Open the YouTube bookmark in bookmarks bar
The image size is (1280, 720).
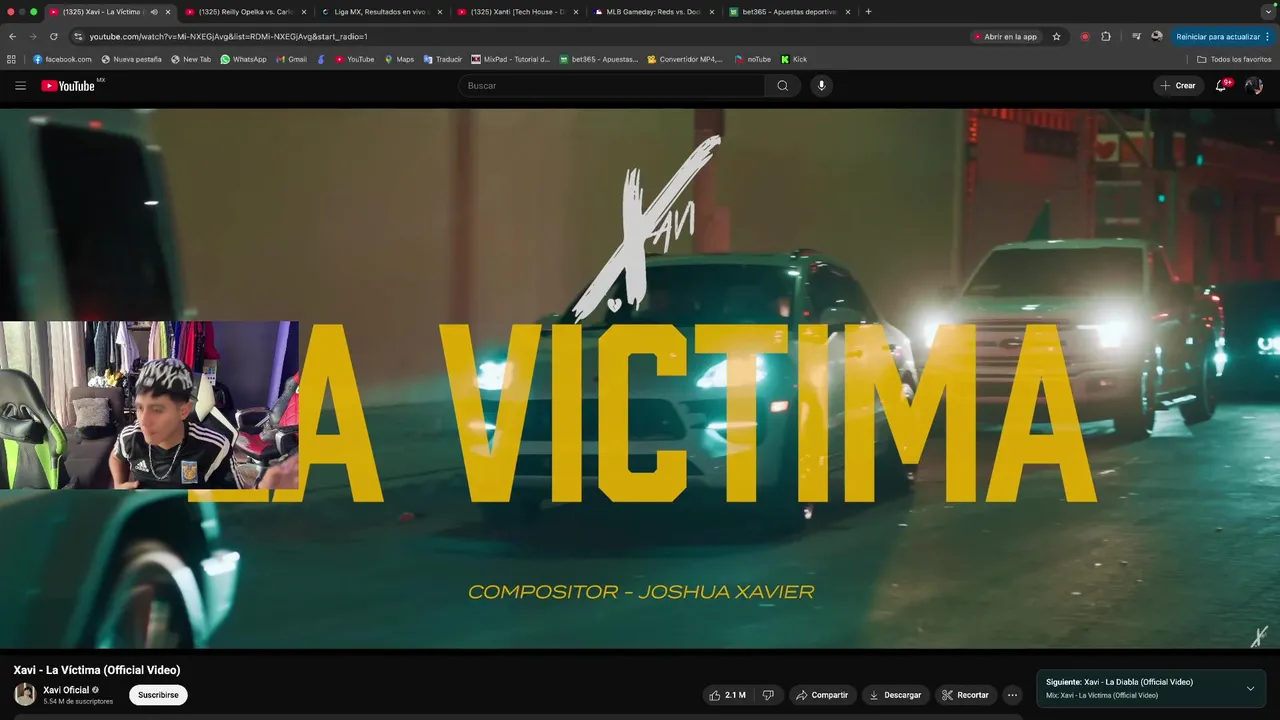click(354, 59)
